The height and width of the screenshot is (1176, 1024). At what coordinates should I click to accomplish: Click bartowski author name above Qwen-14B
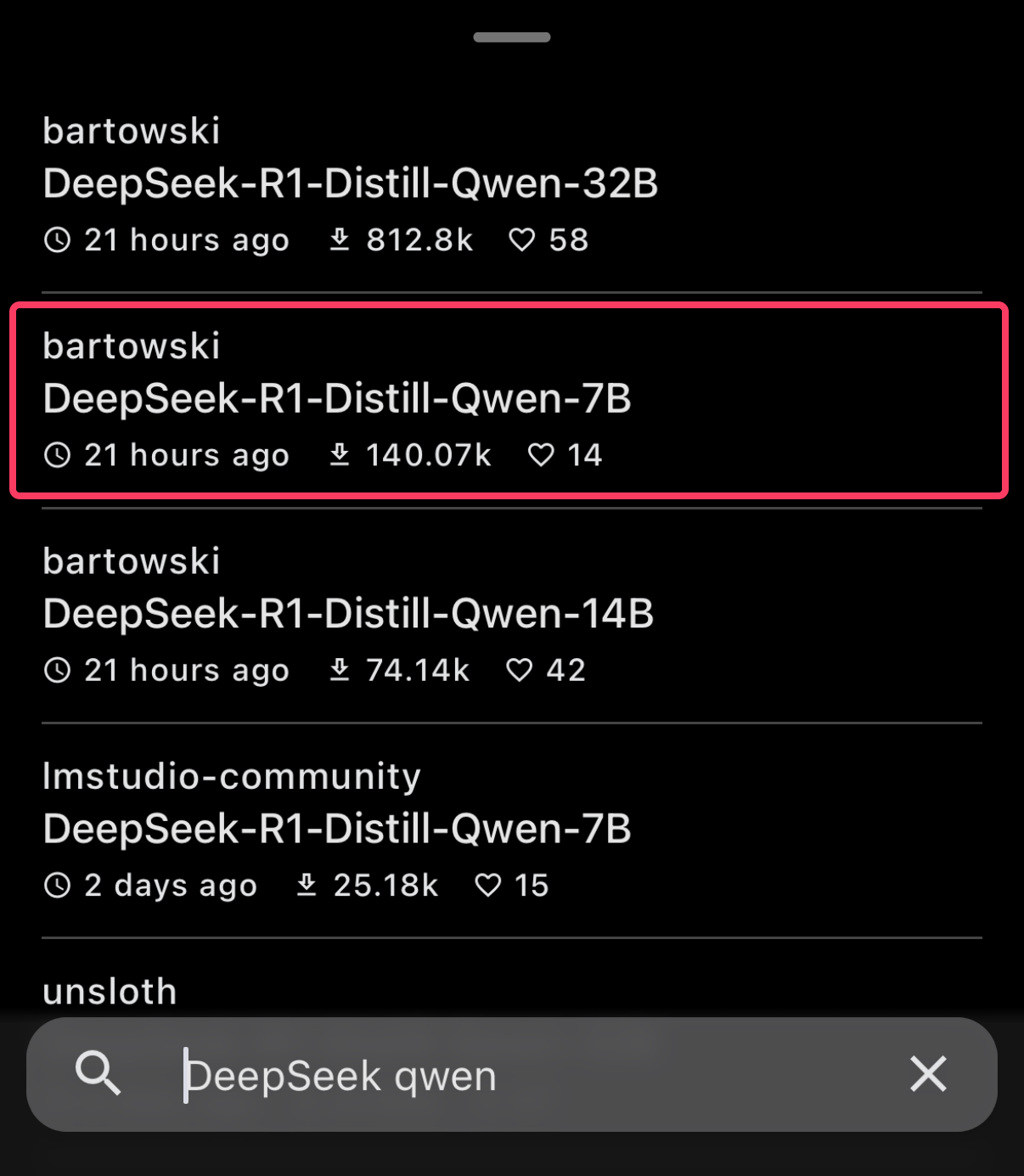132,561
